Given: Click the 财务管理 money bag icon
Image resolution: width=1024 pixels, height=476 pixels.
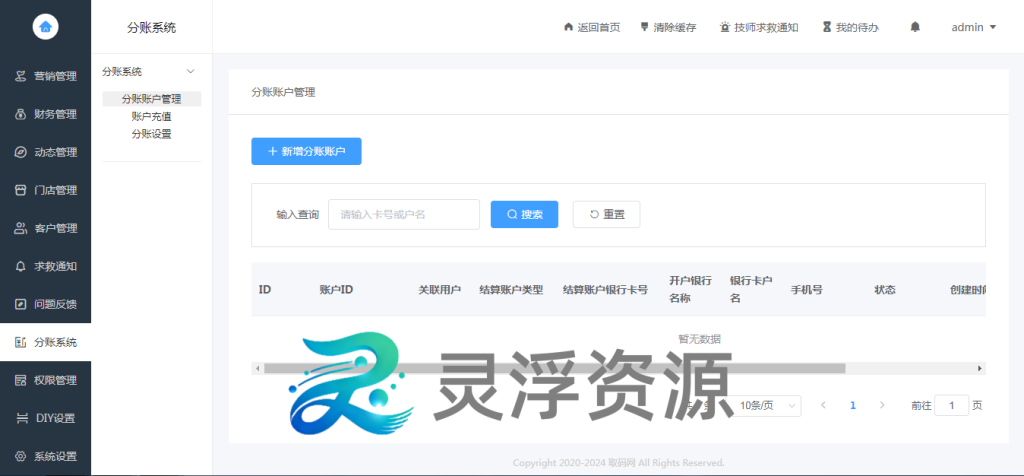Looking at the screenshot, I should coord(21,114).
